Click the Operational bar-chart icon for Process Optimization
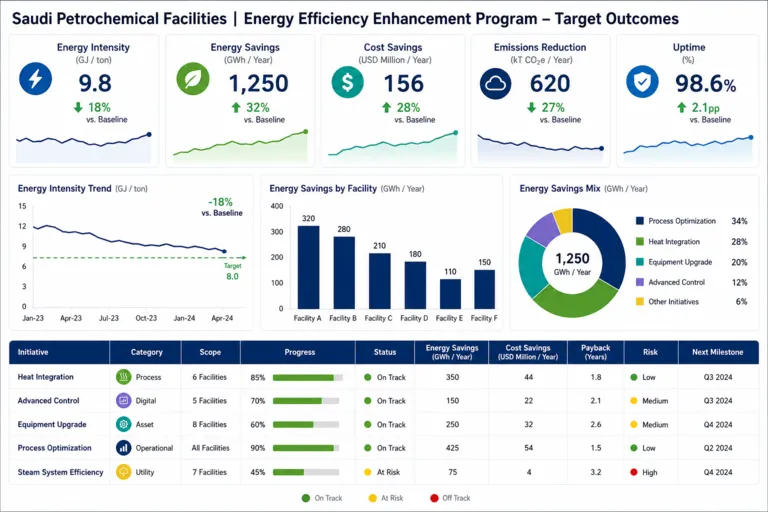Viewport: 768px width, 512px height. point(123,448)
